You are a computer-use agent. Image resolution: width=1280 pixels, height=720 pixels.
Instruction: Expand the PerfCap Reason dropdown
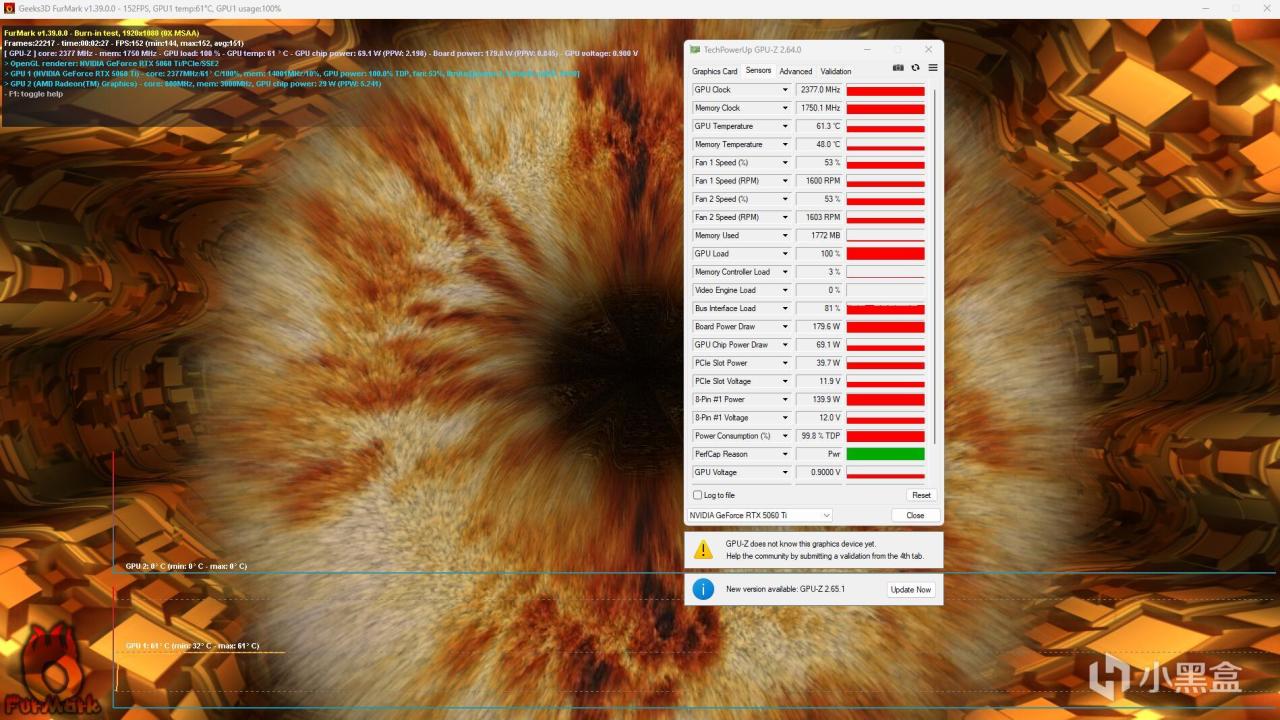click(785, 454)
